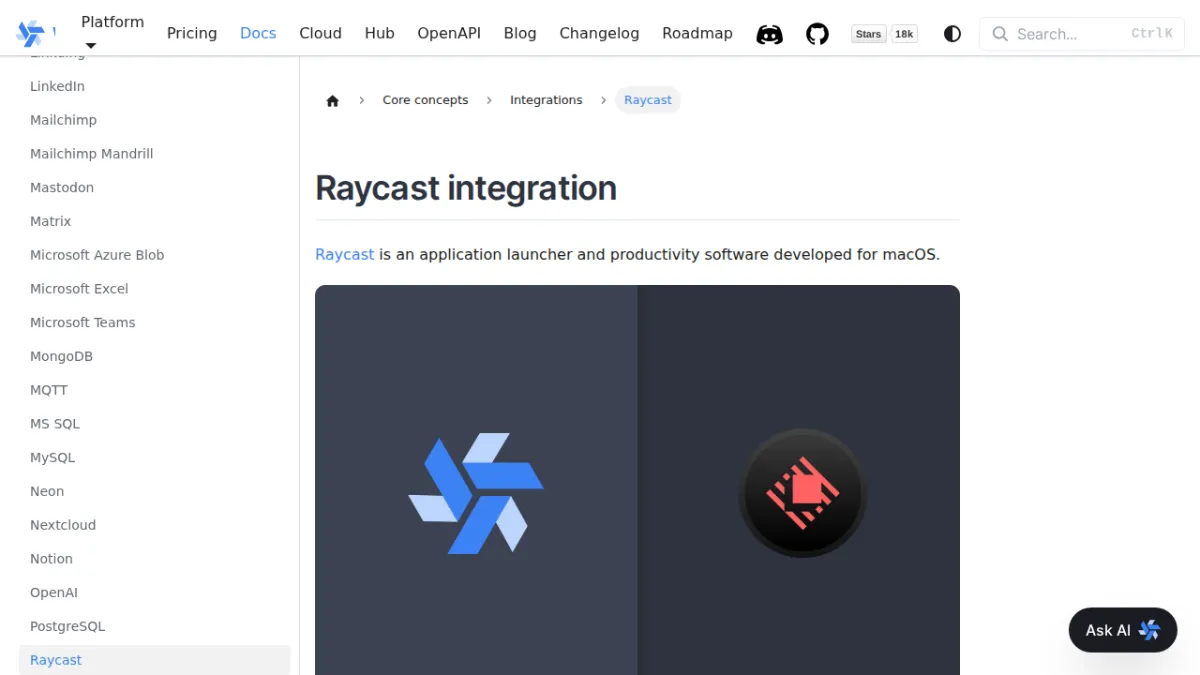Viewport: 1200px width, 675px height.
Task: Click Core concepts breadcrumb
Action: 425,100
